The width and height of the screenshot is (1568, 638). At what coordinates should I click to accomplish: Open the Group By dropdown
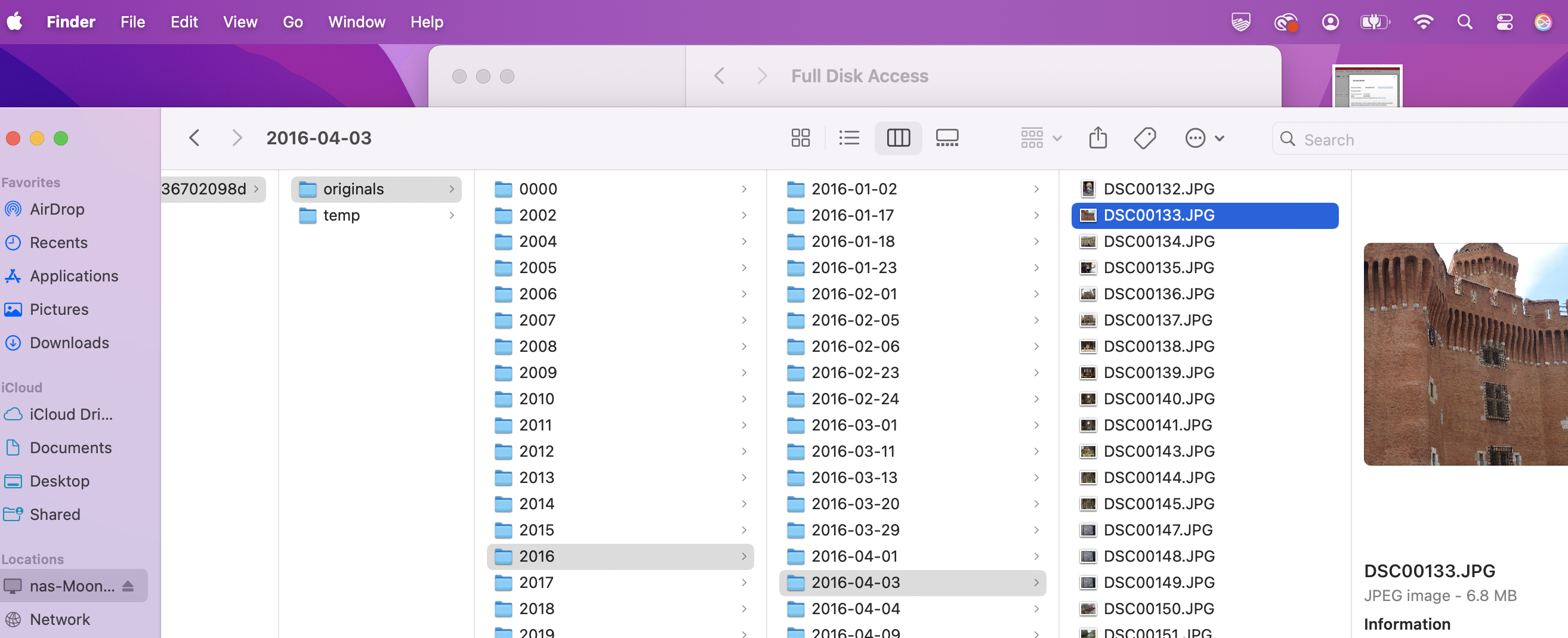pos(1040,138)
